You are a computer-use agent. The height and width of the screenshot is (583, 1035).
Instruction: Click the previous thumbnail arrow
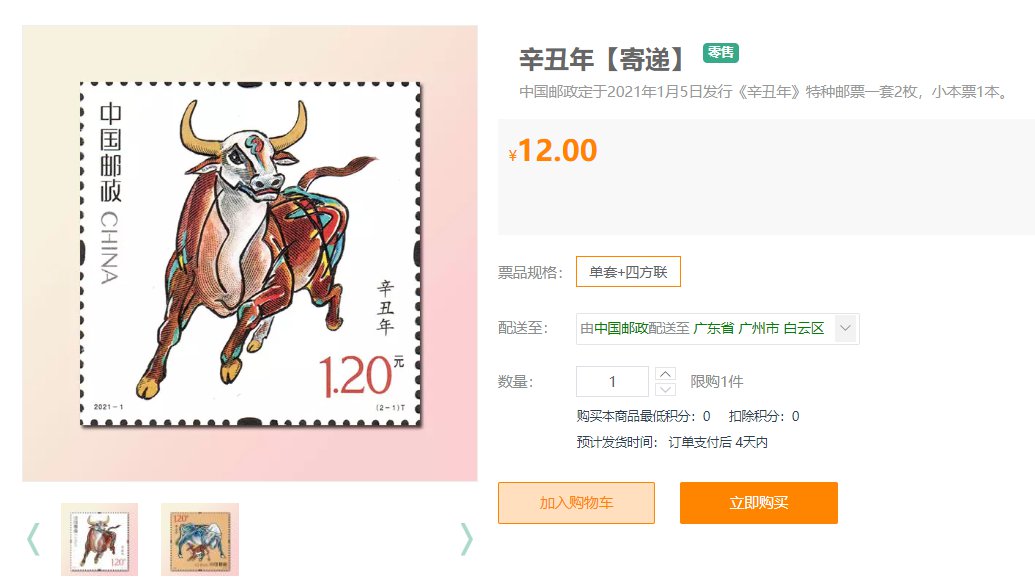34,539
